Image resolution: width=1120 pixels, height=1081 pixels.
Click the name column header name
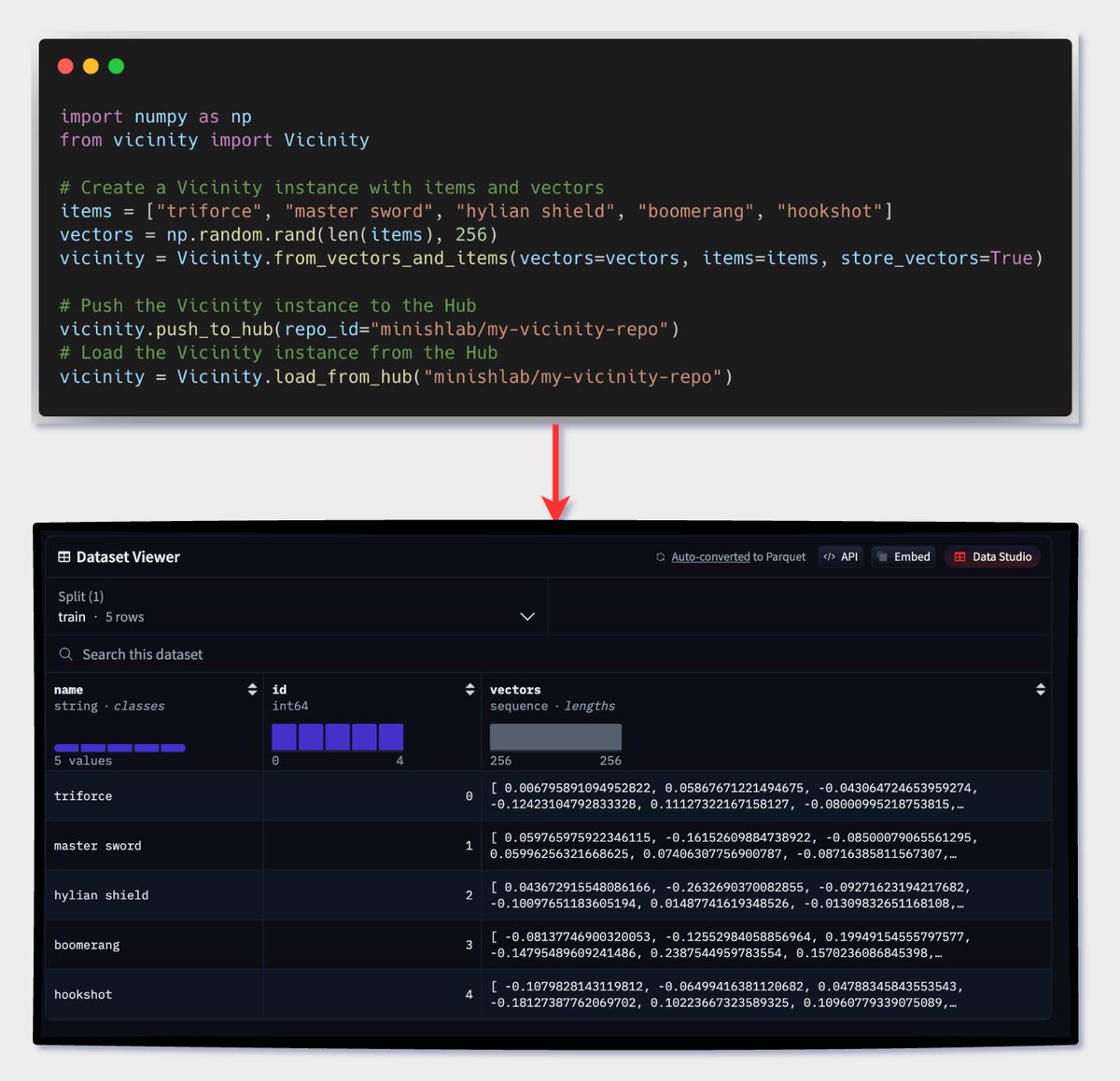point(68,690)
